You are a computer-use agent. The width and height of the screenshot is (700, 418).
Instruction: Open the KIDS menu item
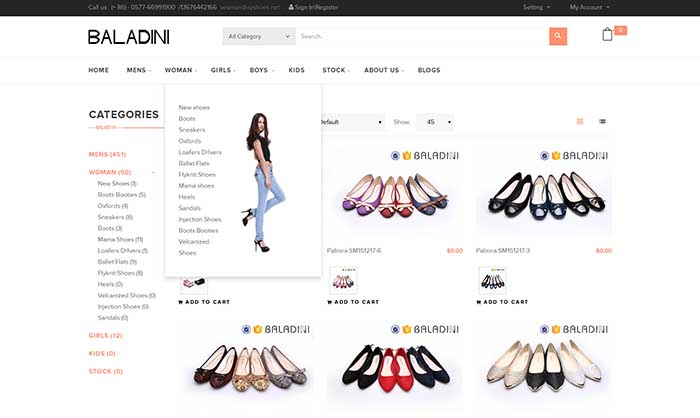pyautogui.click(x=296, y=70)
